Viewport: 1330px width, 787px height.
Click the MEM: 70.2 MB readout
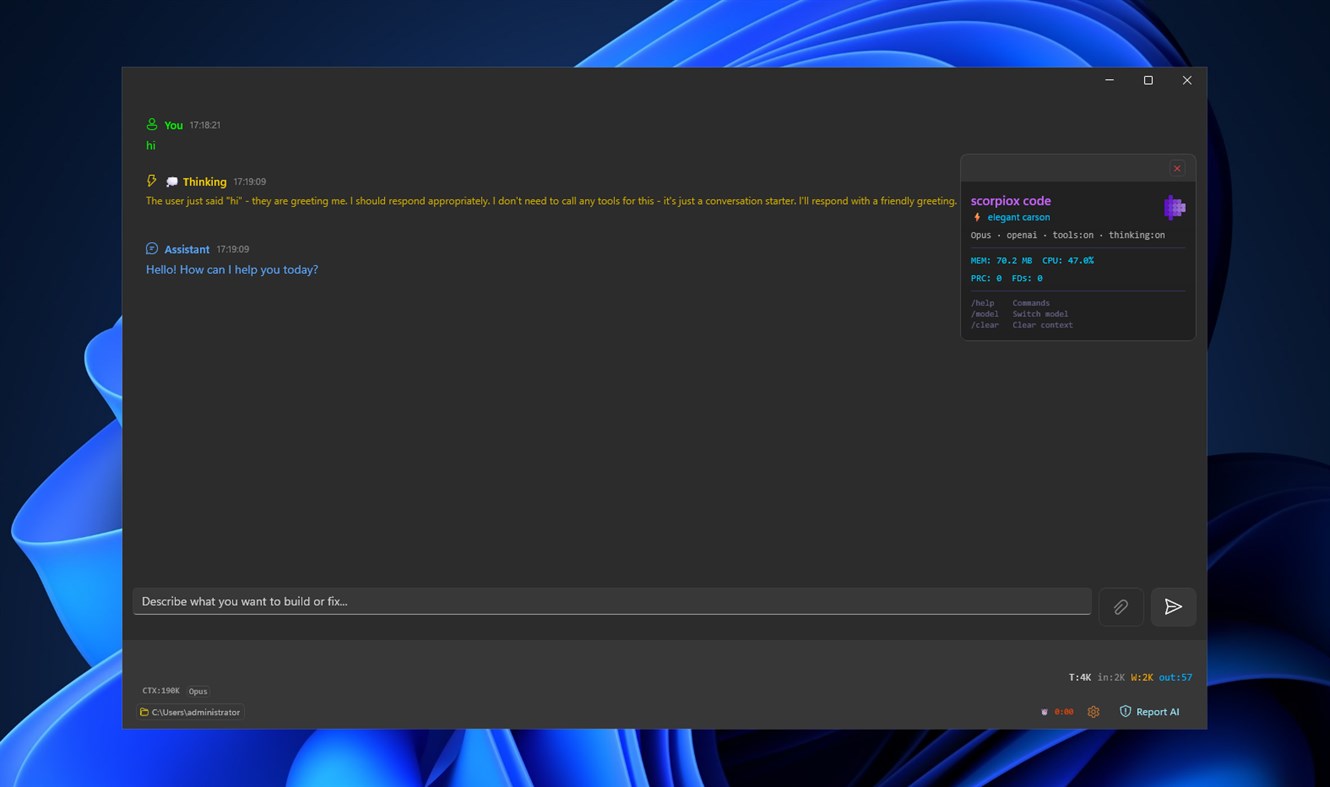click(x=1001, y=260)
